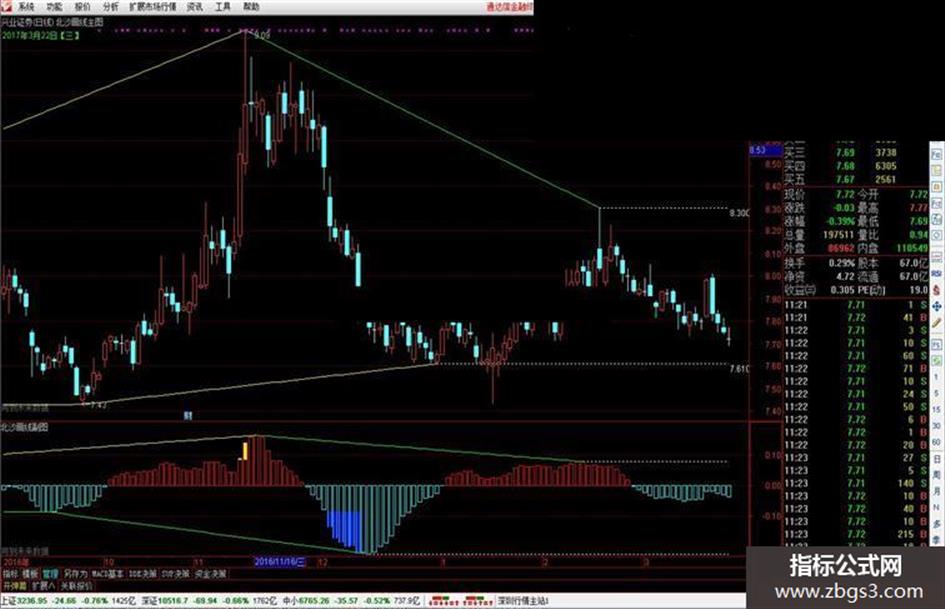Click the 深圳行情主站 connection status
The height and width of the screenshot is (609, 945).
coord(523,601)
